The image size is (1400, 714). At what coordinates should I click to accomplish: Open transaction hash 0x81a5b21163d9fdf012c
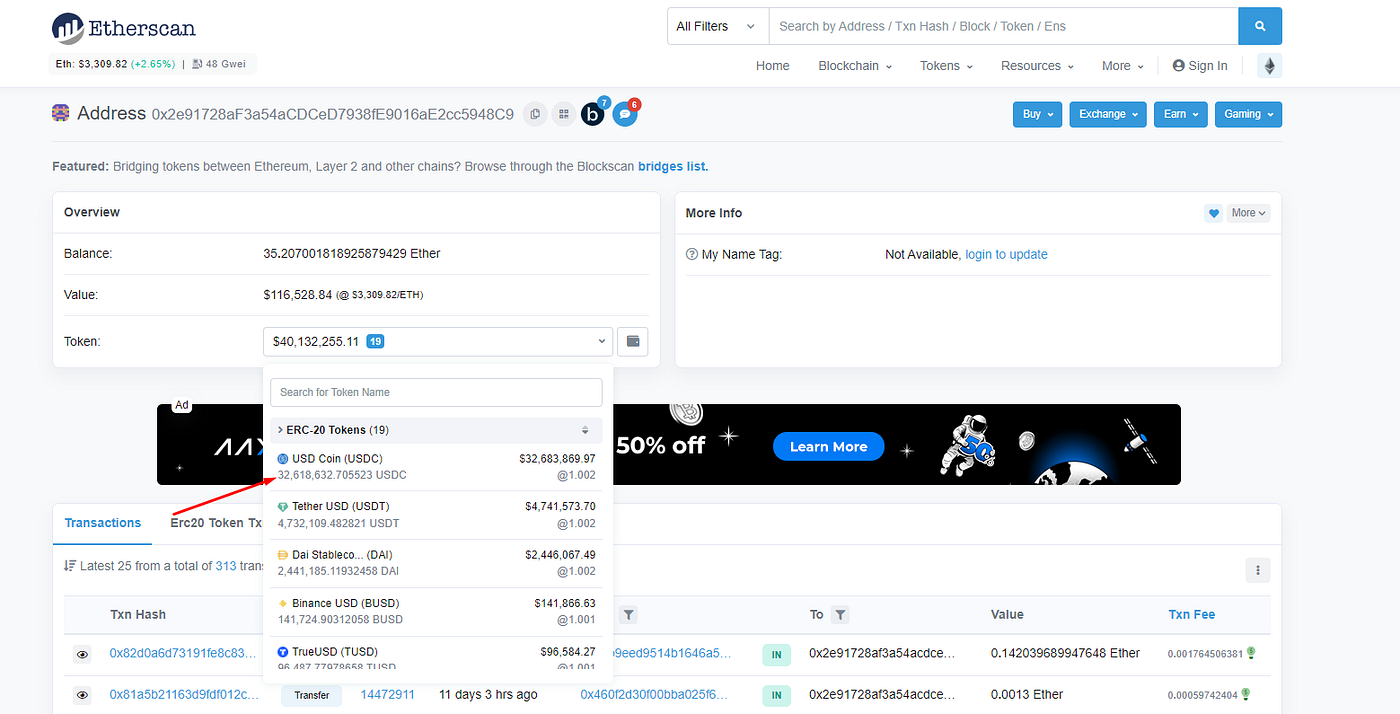click(x=183, y=694)
